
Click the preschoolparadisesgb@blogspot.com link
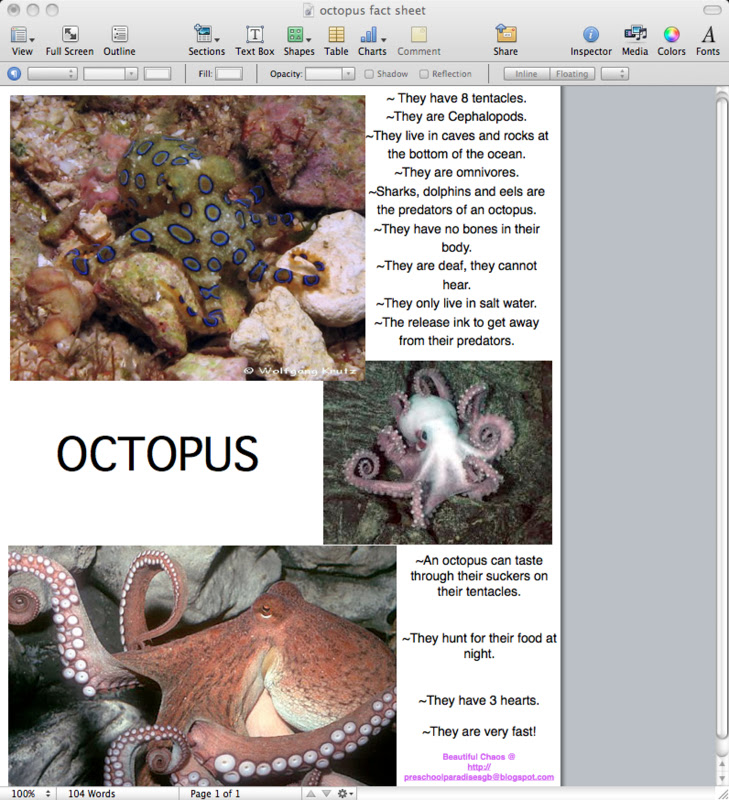[479, 777]
